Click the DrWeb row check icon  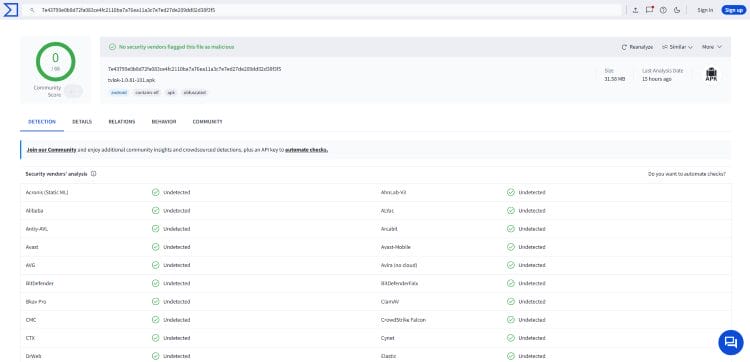(155, 356)
